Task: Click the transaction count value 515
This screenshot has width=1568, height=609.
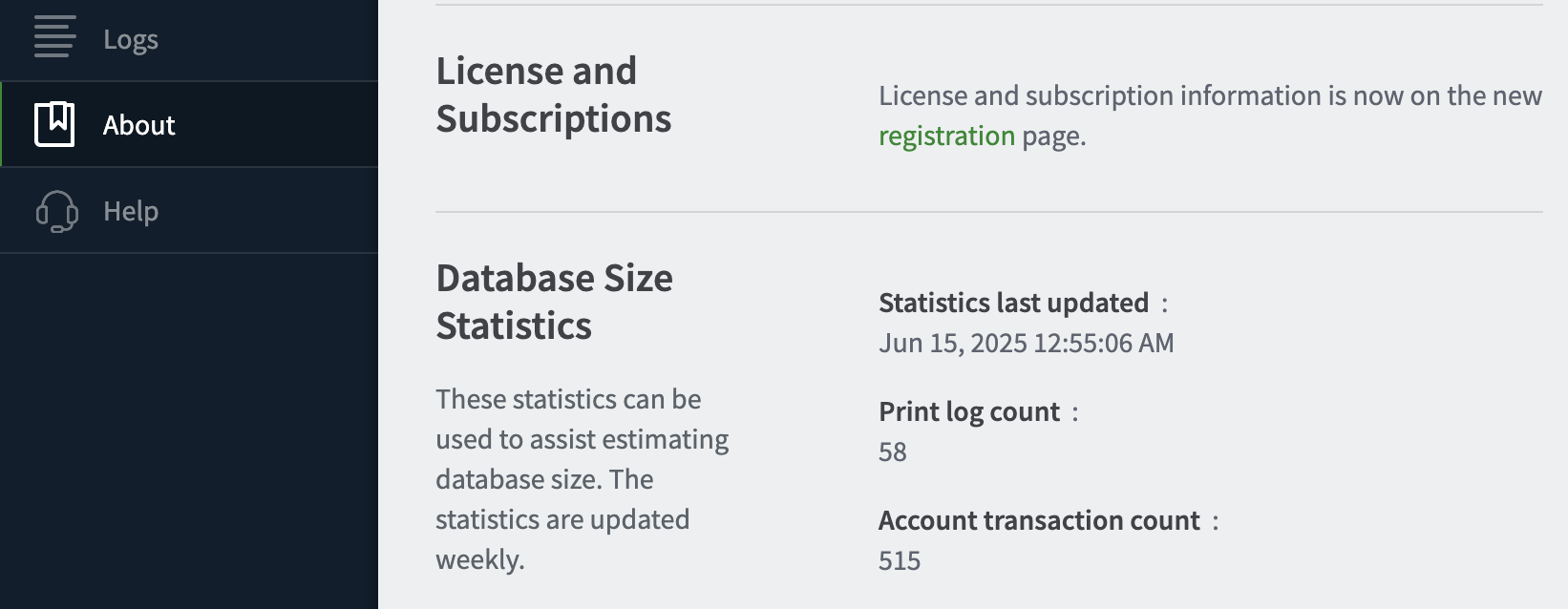Action: 899,560
